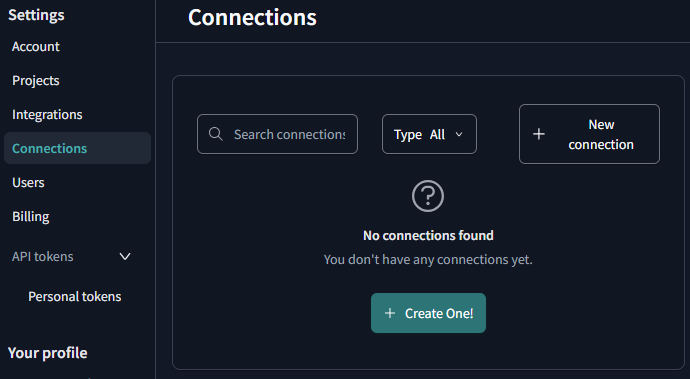Open Account settings in sidebar

[36, 47]
